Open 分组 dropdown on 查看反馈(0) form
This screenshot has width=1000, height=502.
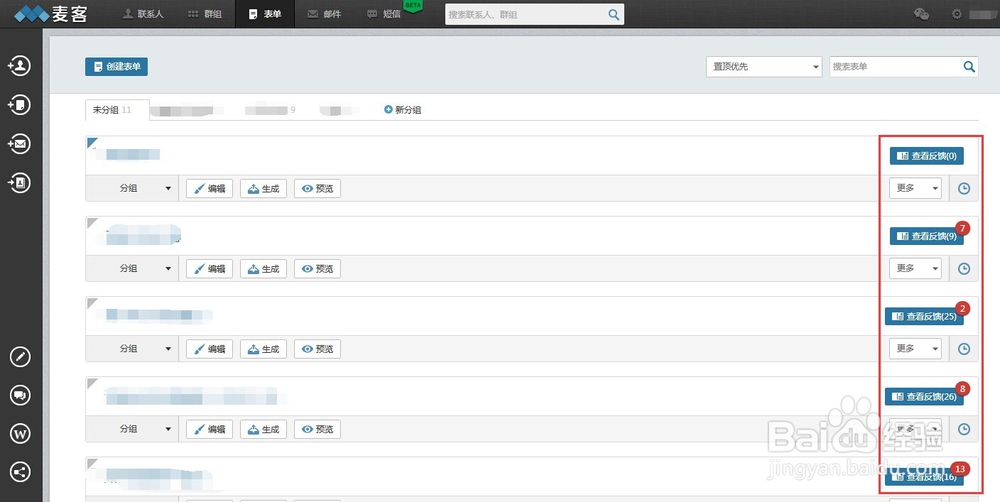coord(132,189)
